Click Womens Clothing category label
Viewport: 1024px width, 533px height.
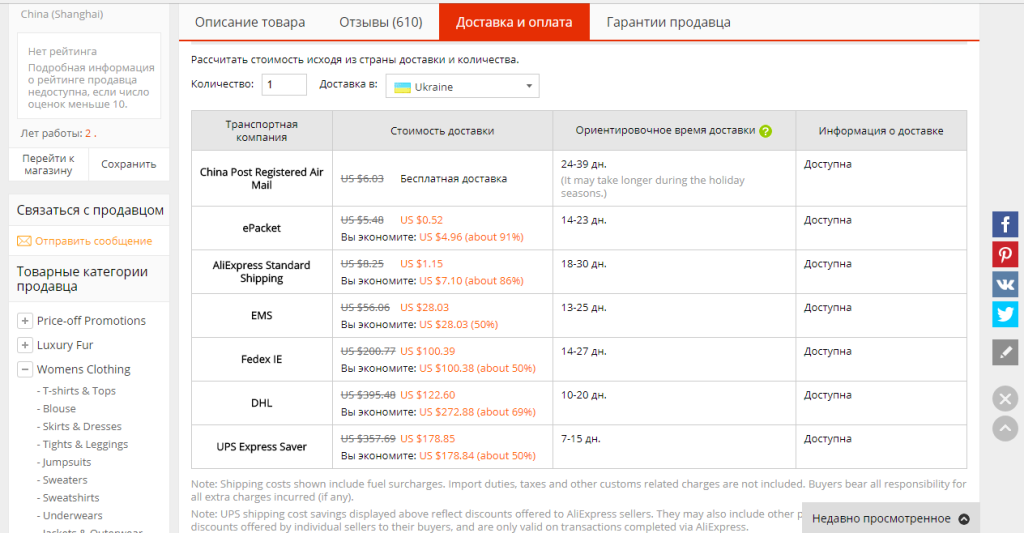(x=84, y=369)
